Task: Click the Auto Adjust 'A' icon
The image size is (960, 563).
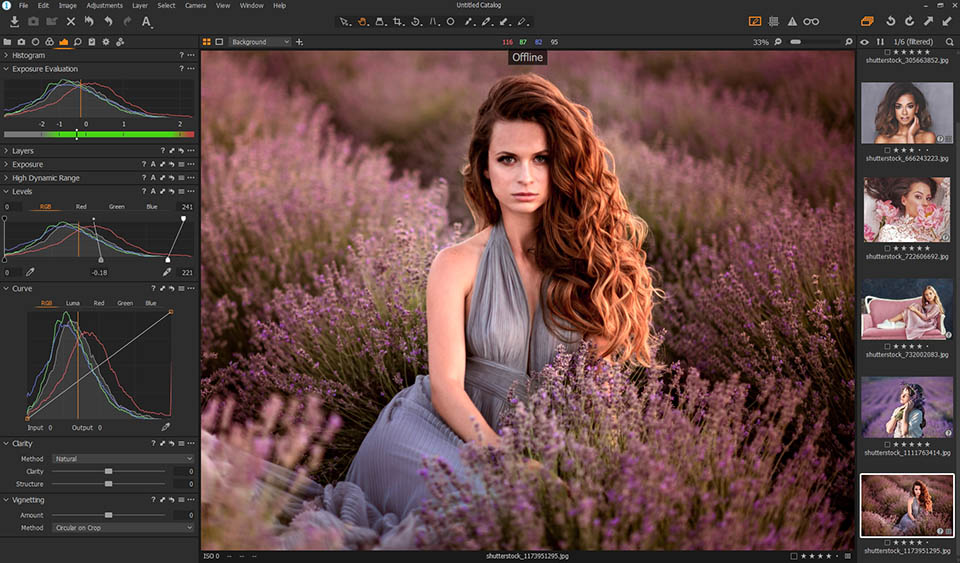Action: [x=146, y=22]
